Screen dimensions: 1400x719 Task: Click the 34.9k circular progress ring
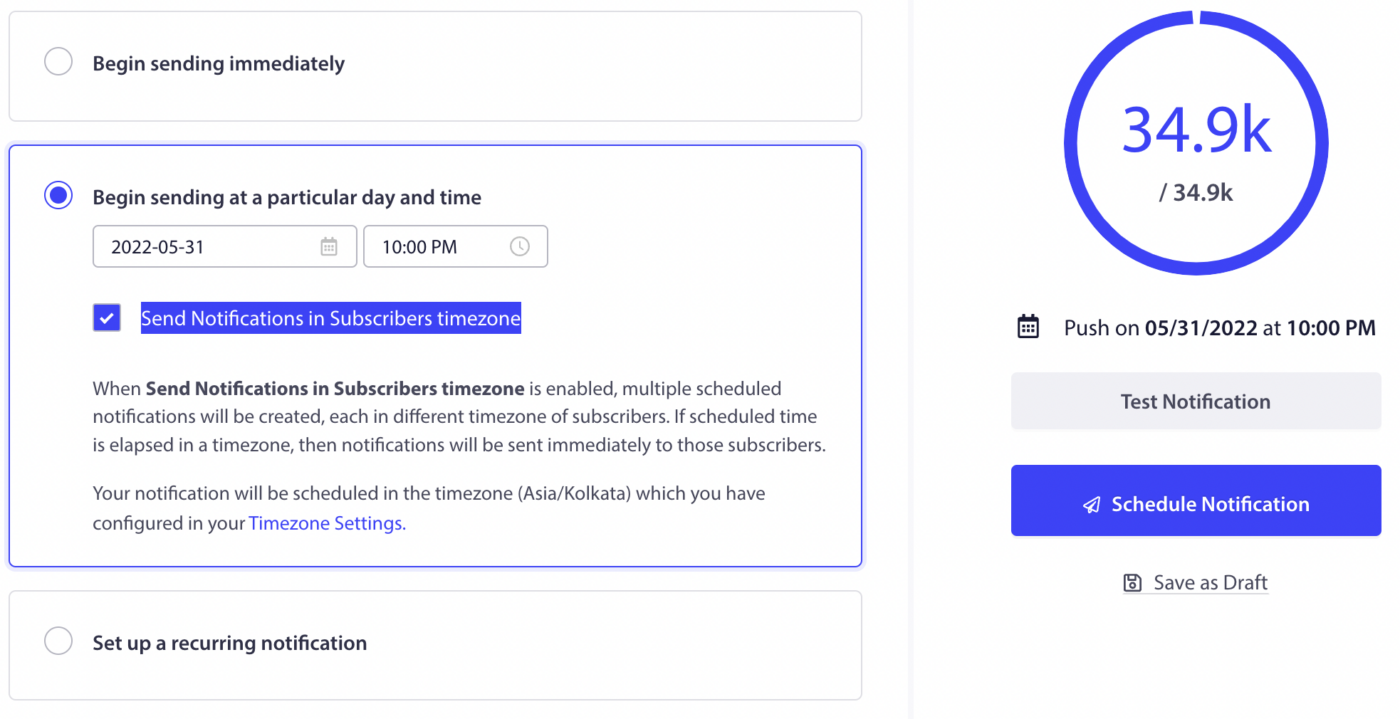tap(1196, 143)
